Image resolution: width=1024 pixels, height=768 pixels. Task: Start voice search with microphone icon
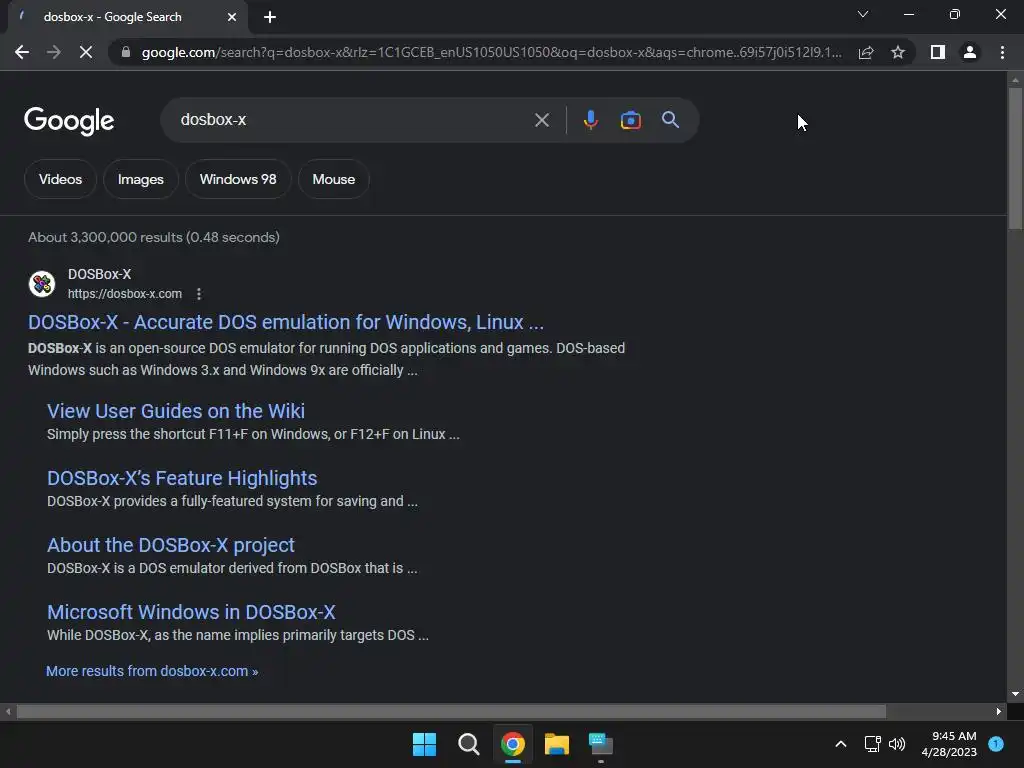(590, 120)
